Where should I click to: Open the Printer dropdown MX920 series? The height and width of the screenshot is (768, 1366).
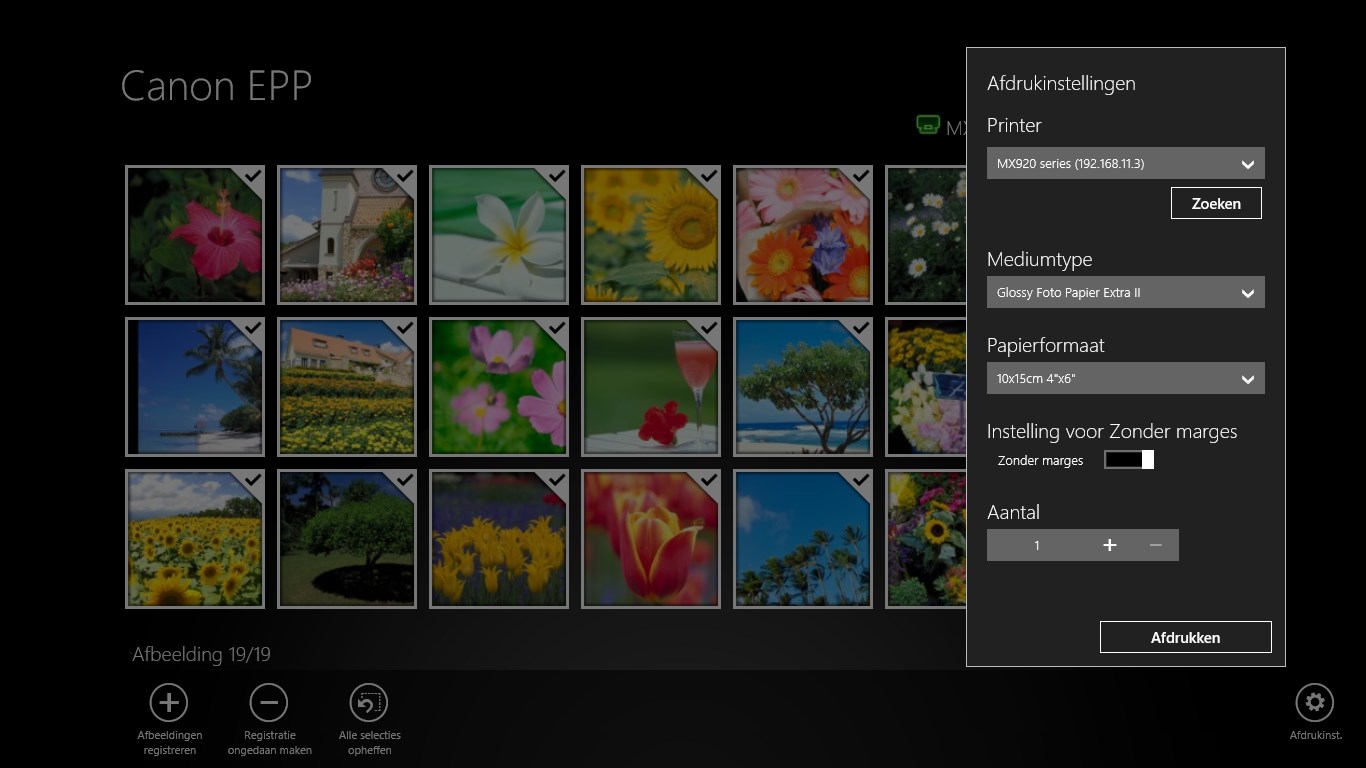[x=1125, y=163]
